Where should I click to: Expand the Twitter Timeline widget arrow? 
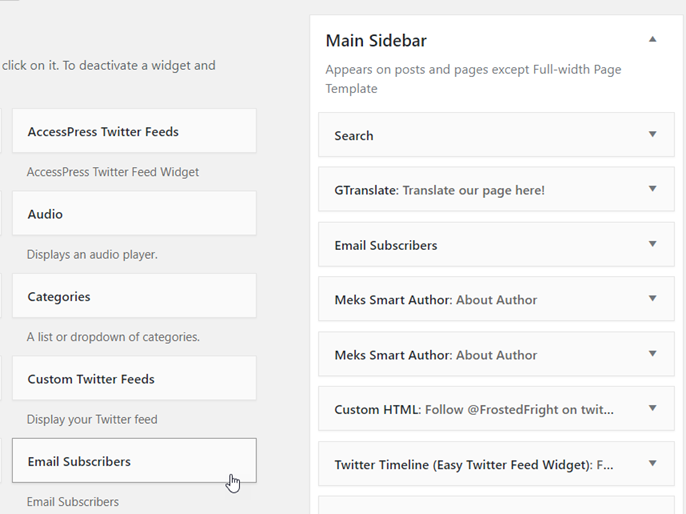point(652,463)
